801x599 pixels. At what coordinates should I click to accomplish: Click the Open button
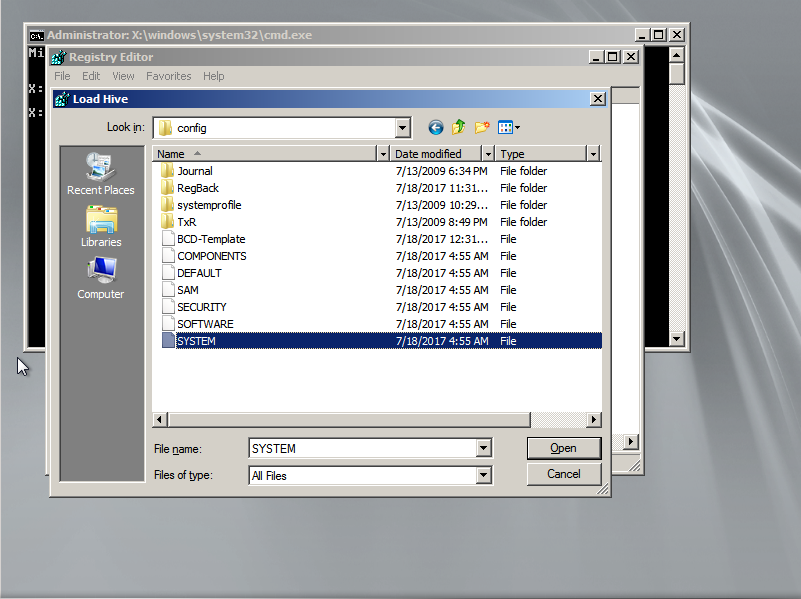tap(564, 448)
